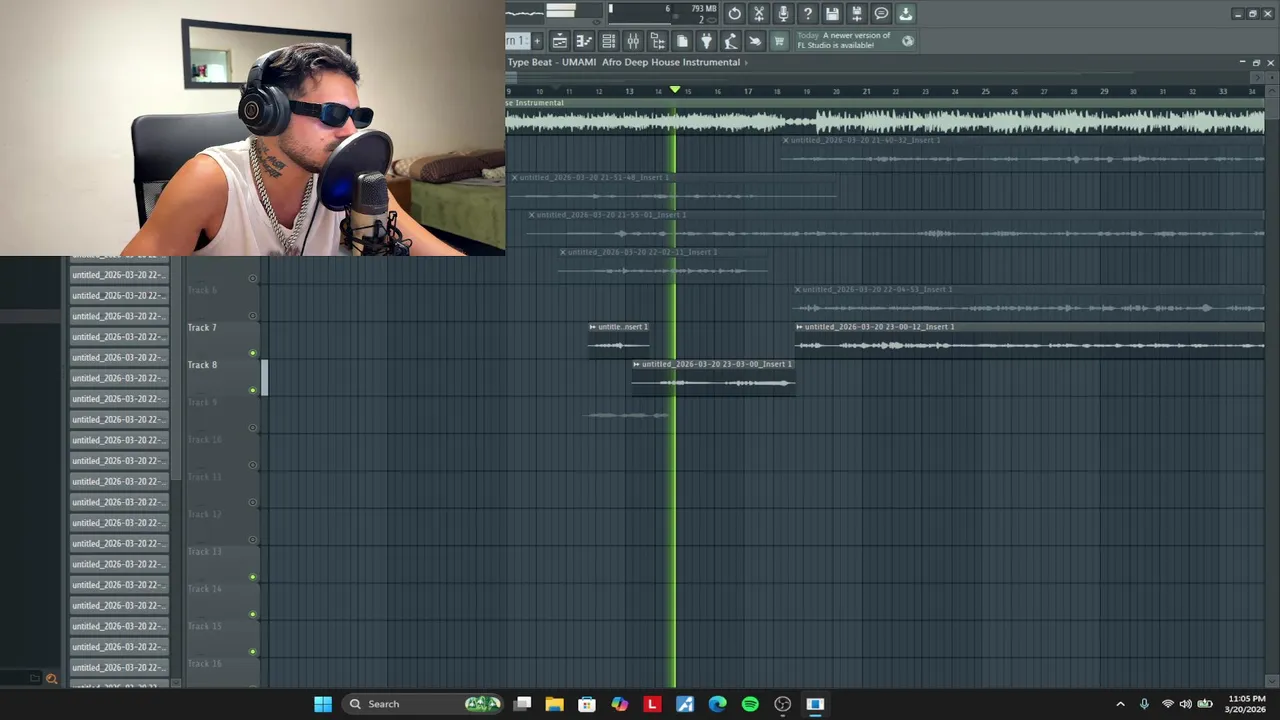Open the undo history panel icon

click(x=735, y=14)
